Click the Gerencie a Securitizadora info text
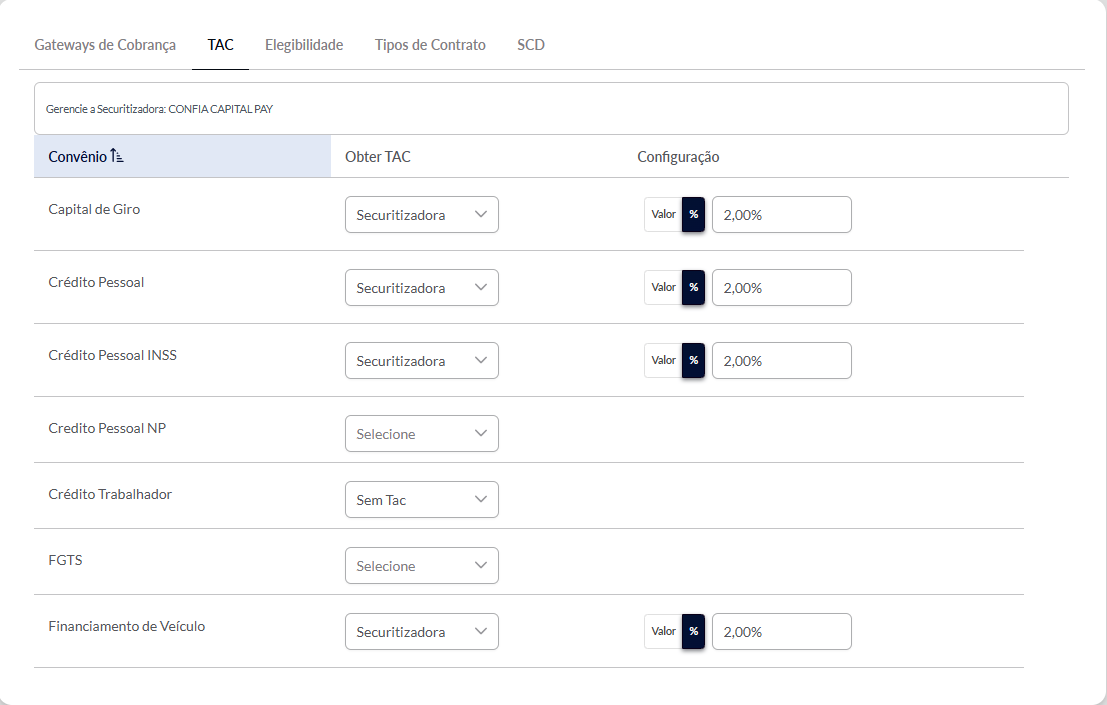1107x705 pixels. click(160, 109)
